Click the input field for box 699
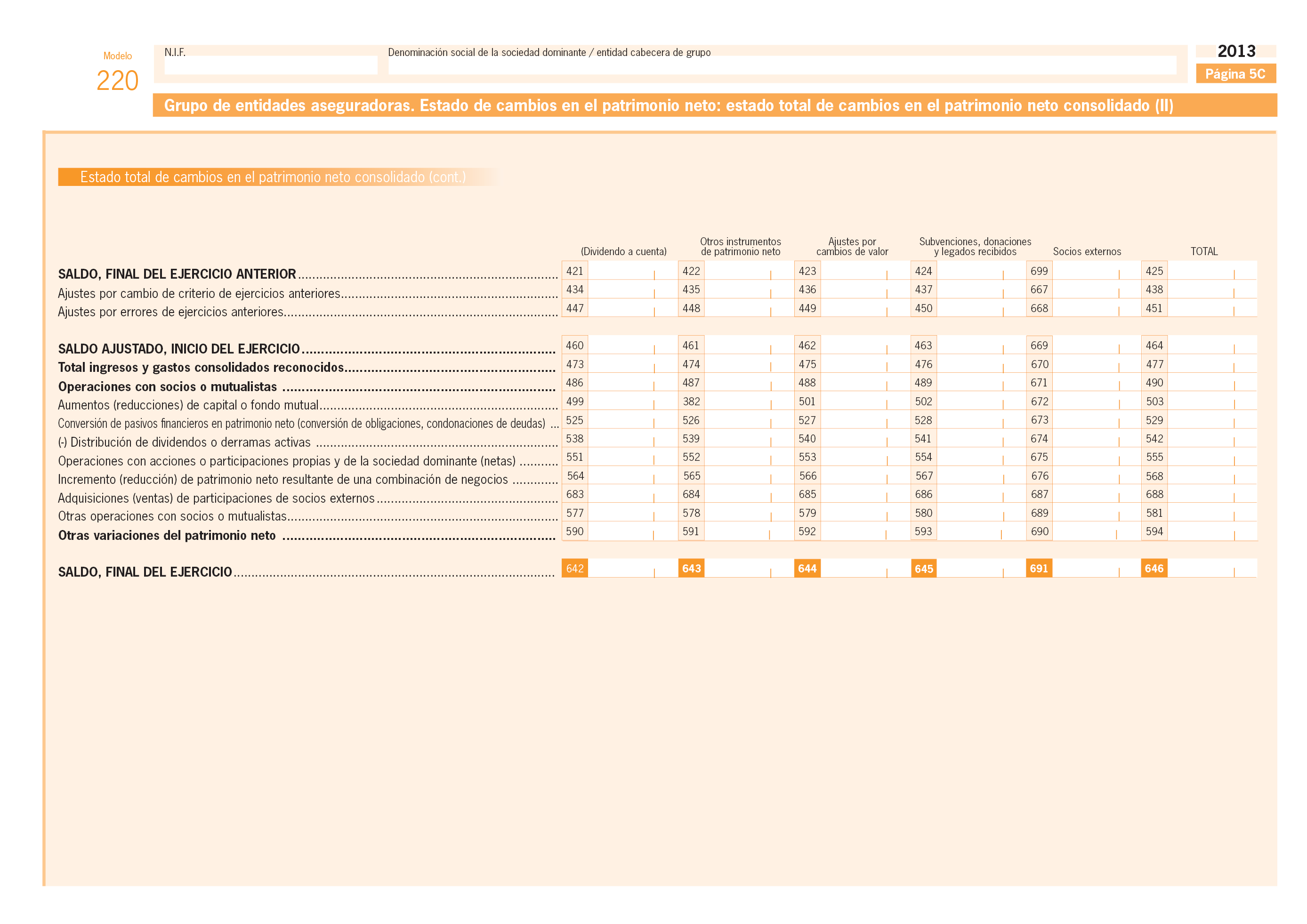 [x=1097, y=271]
